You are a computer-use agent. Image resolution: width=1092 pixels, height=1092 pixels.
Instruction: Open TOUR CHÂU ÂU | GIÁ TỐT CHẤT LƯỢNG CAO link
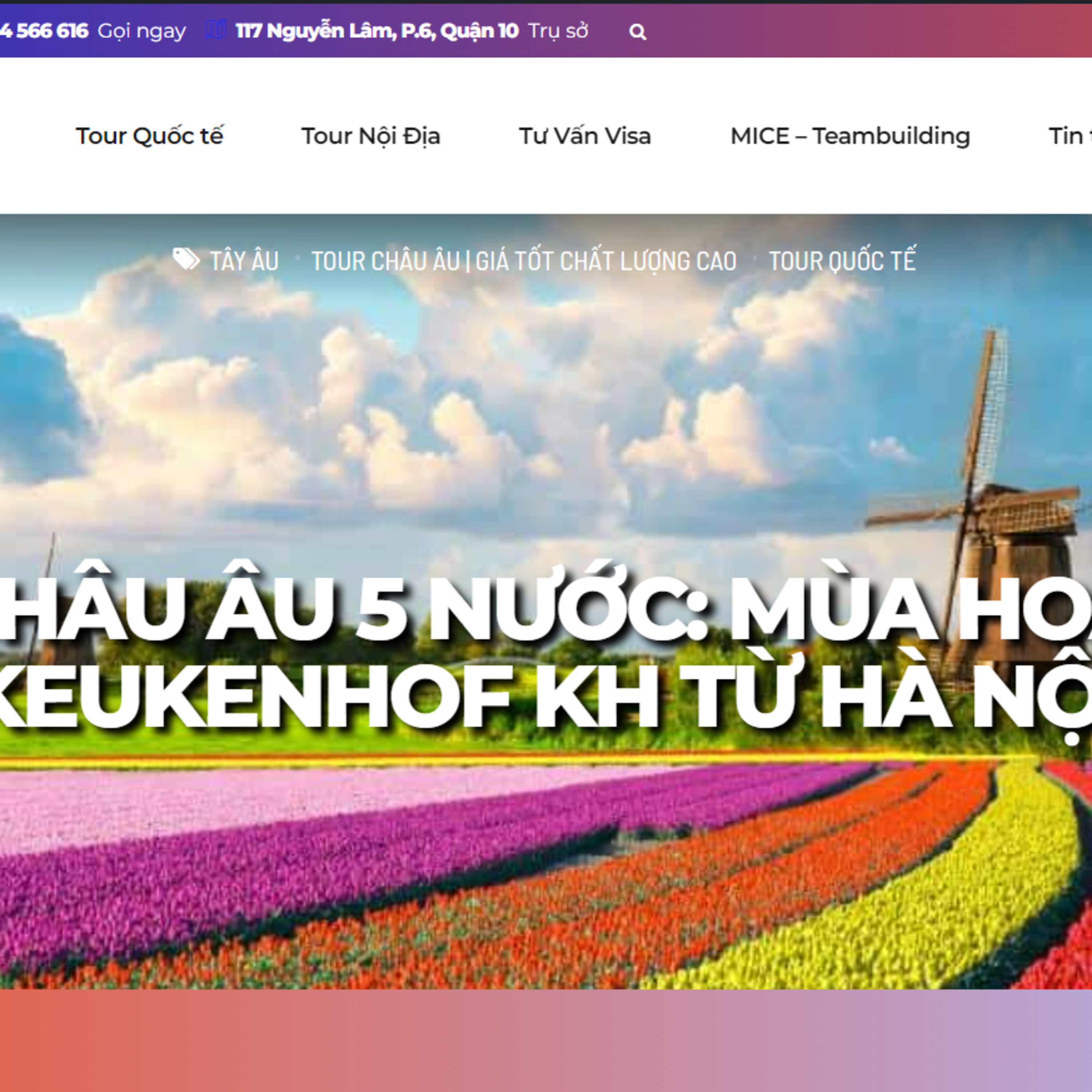524,261
